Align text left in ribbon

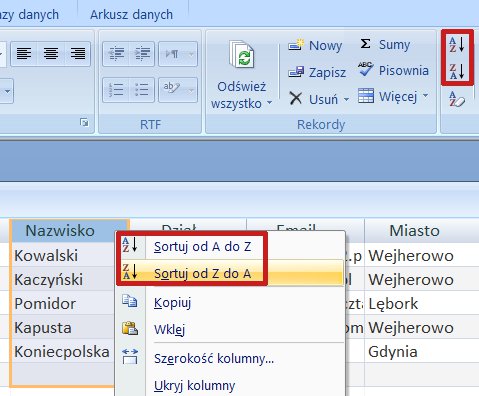click(x=24, y=53)
